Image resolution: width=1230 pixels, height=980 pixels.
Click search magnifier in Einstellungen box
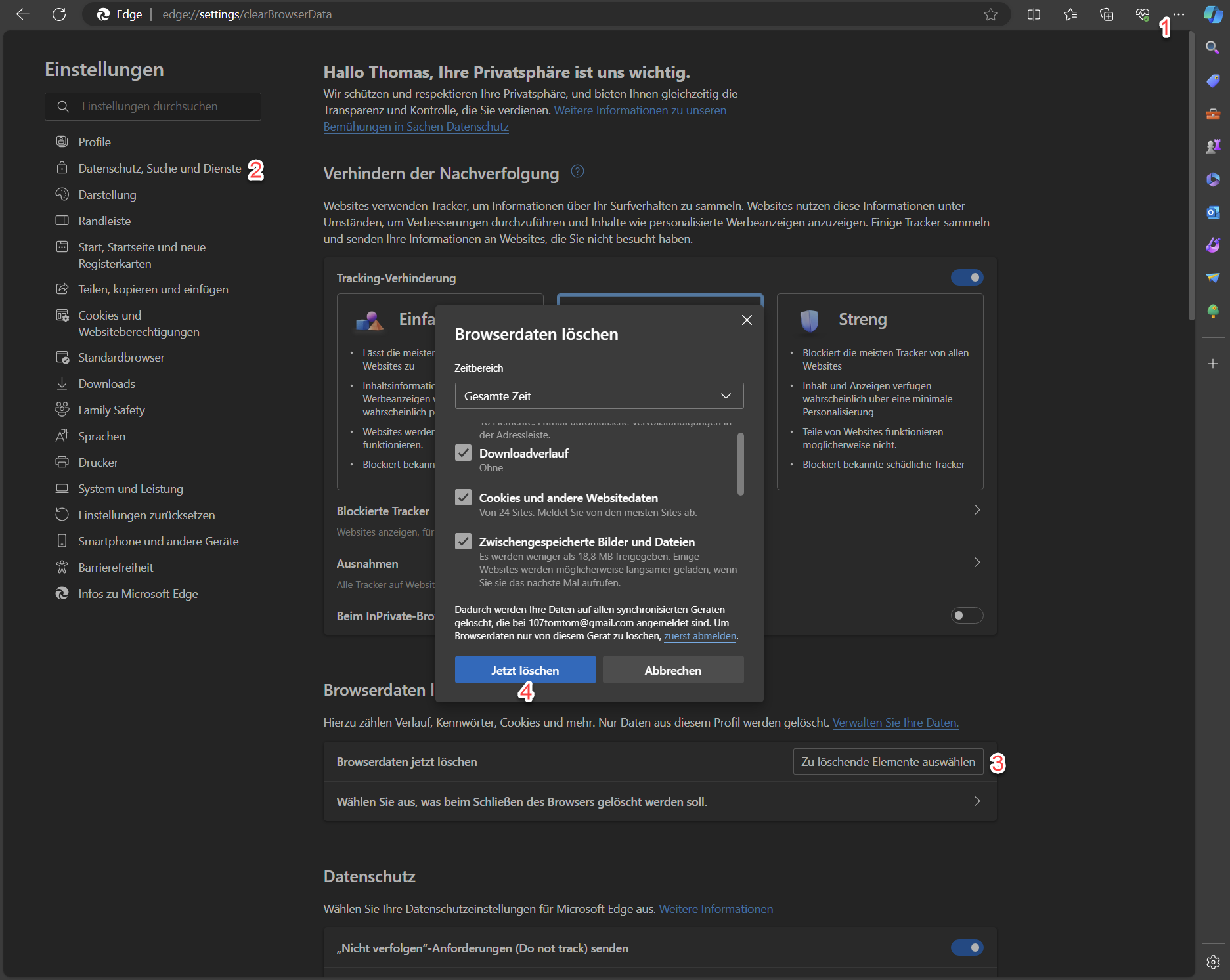pyautogui.click(x=63, y=106)
